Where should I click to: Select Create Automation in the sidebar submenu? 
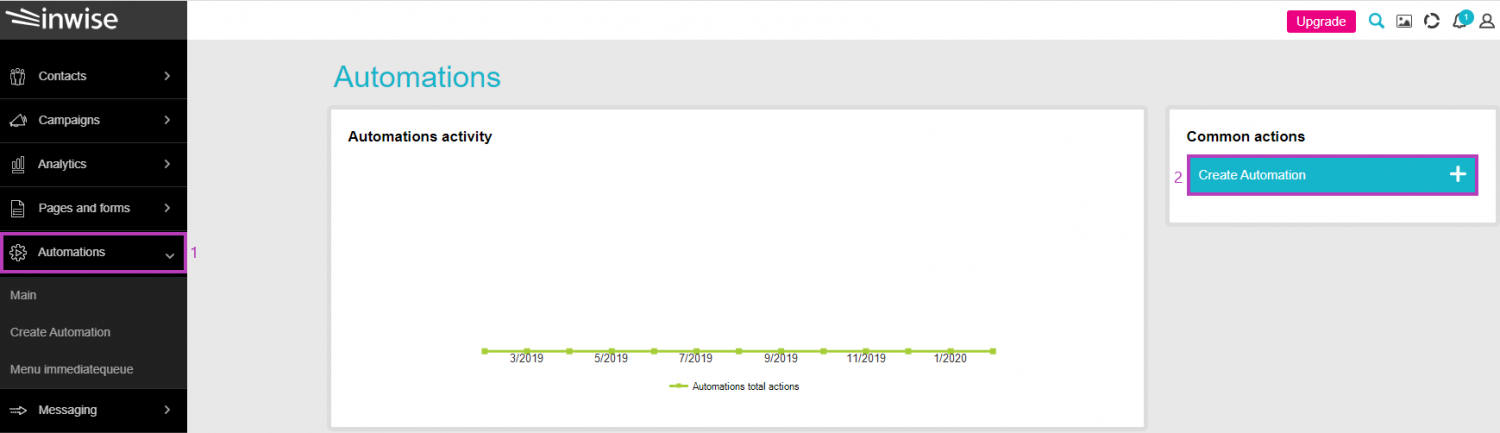point(60,332)
